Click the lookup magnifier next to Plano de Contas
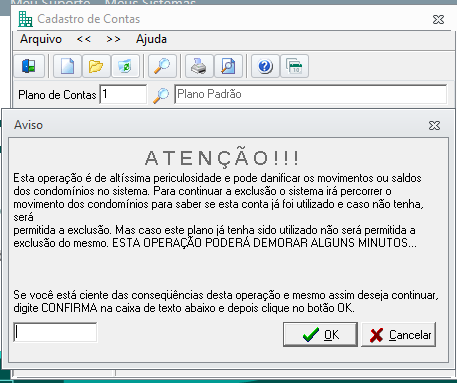This screenshot has height=383, width=457. [161, 95]
